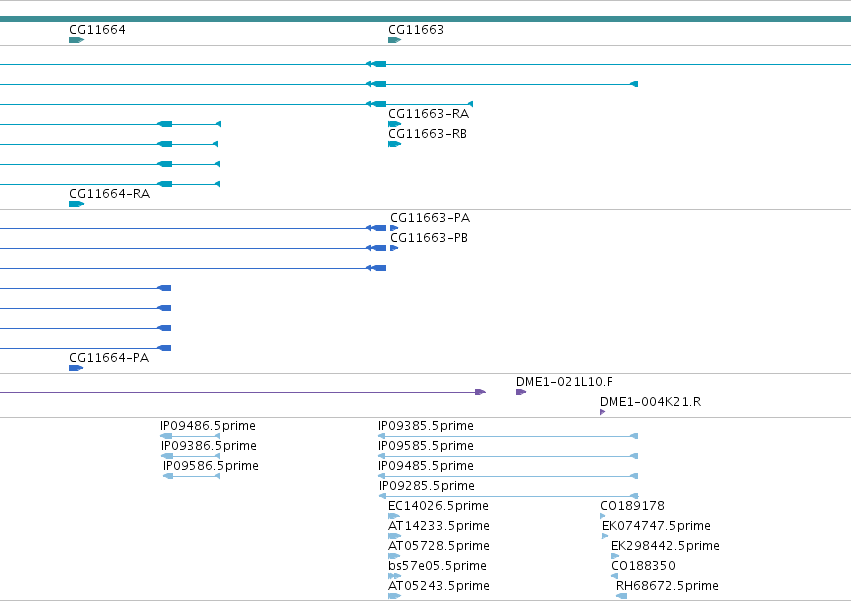This screenshot has height=601, width=851.
Task: Select the AT05728.5prime arrow glyph
Action: 394,556
